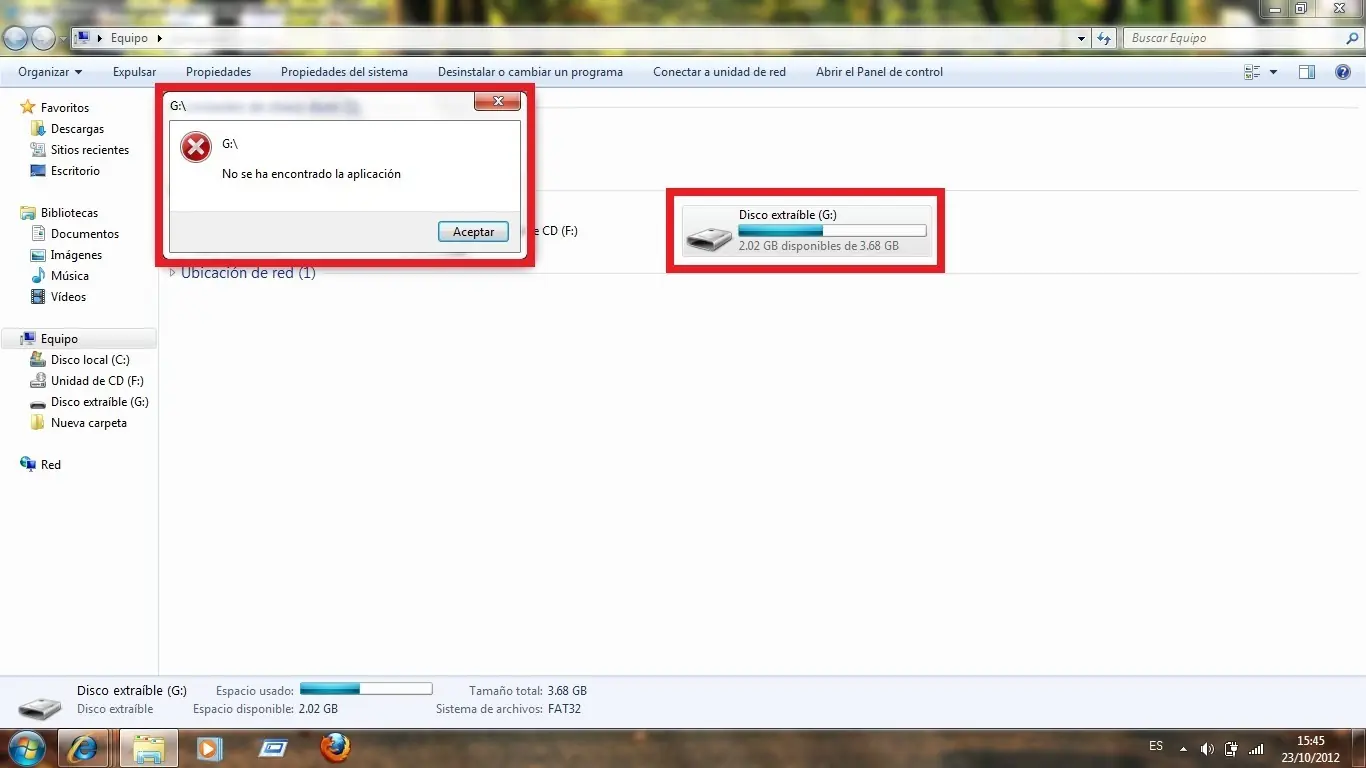Show hidden tray icons
The width and height of the screenshot is (1366, 768).
1184,748
